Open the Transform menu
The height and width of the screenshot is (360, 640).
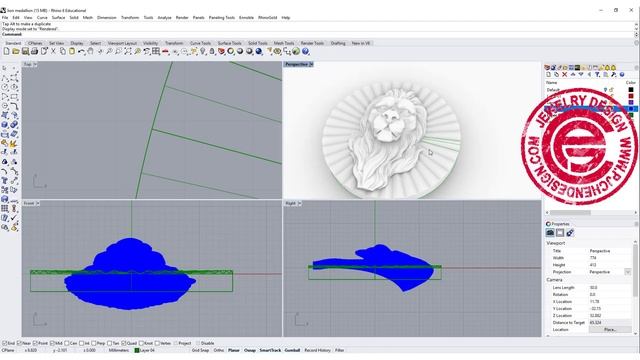pyautogui.click(x=130, y=18)
